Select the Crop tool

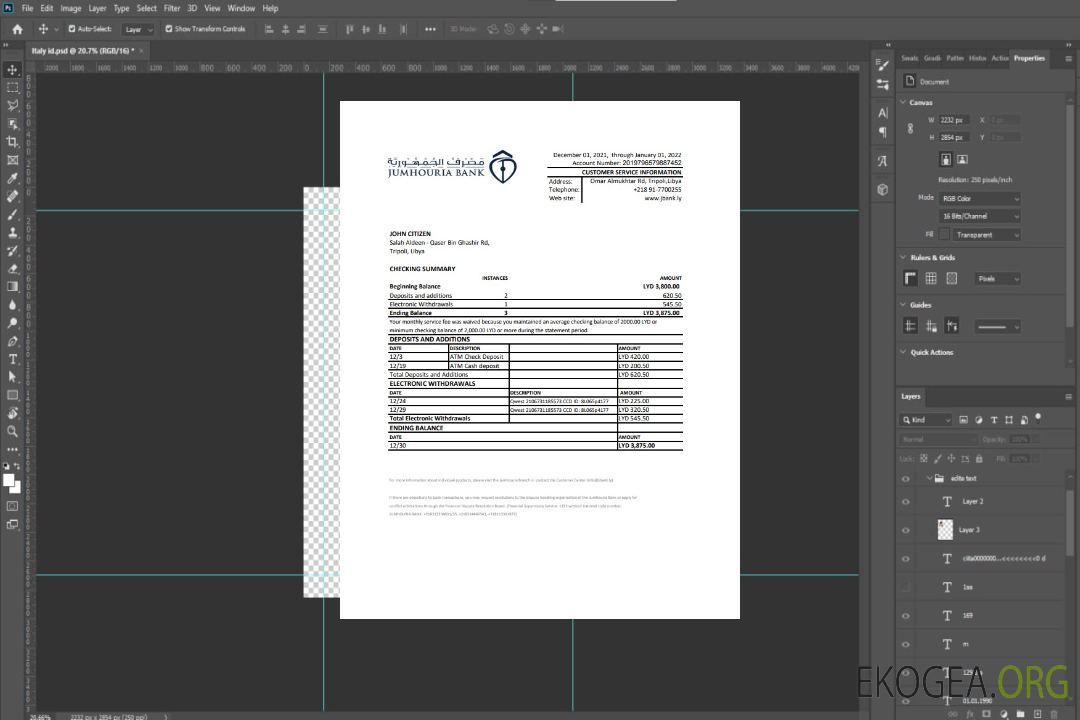(x=13, y=142)
